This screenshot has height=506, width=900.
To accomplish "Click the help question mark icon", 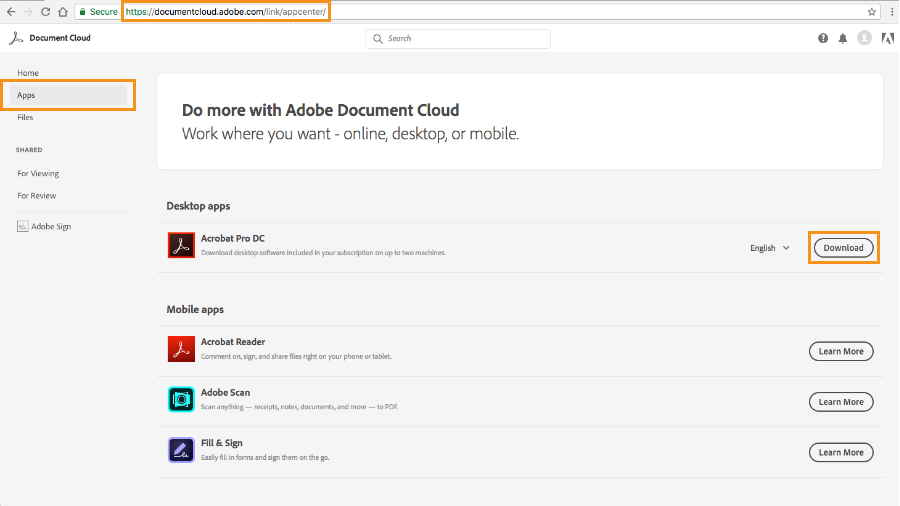I will coord(823,38).
